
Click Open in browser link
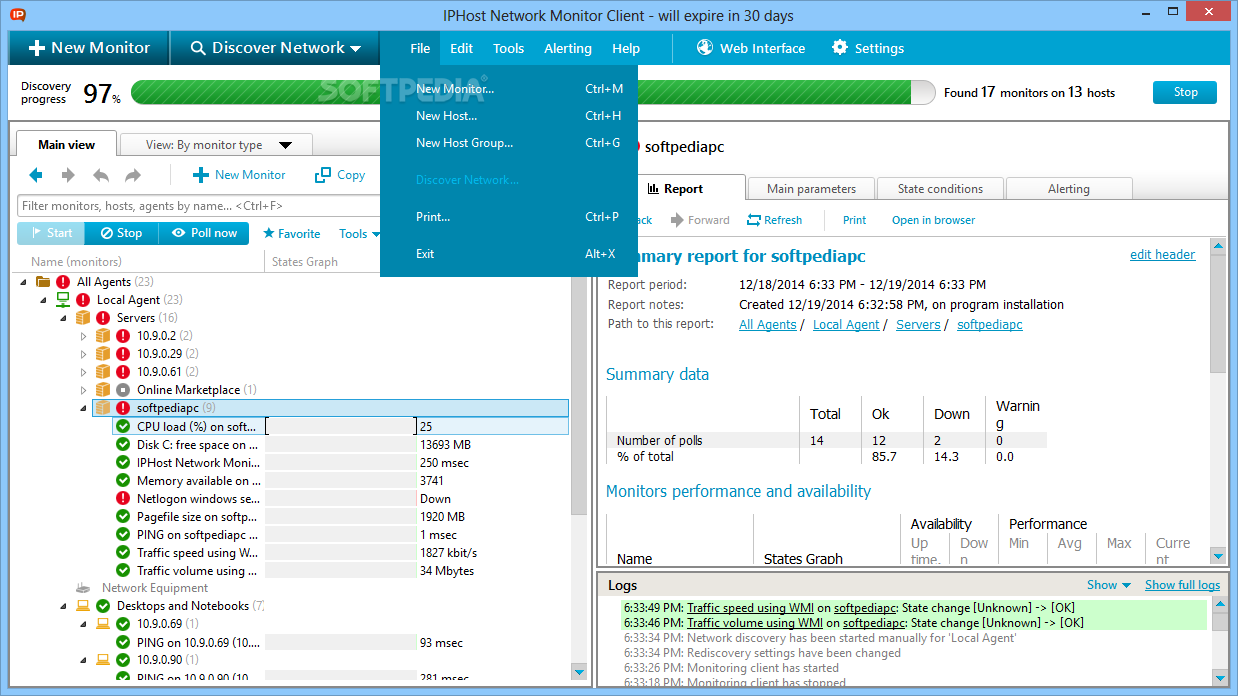[x=933, y=220]
